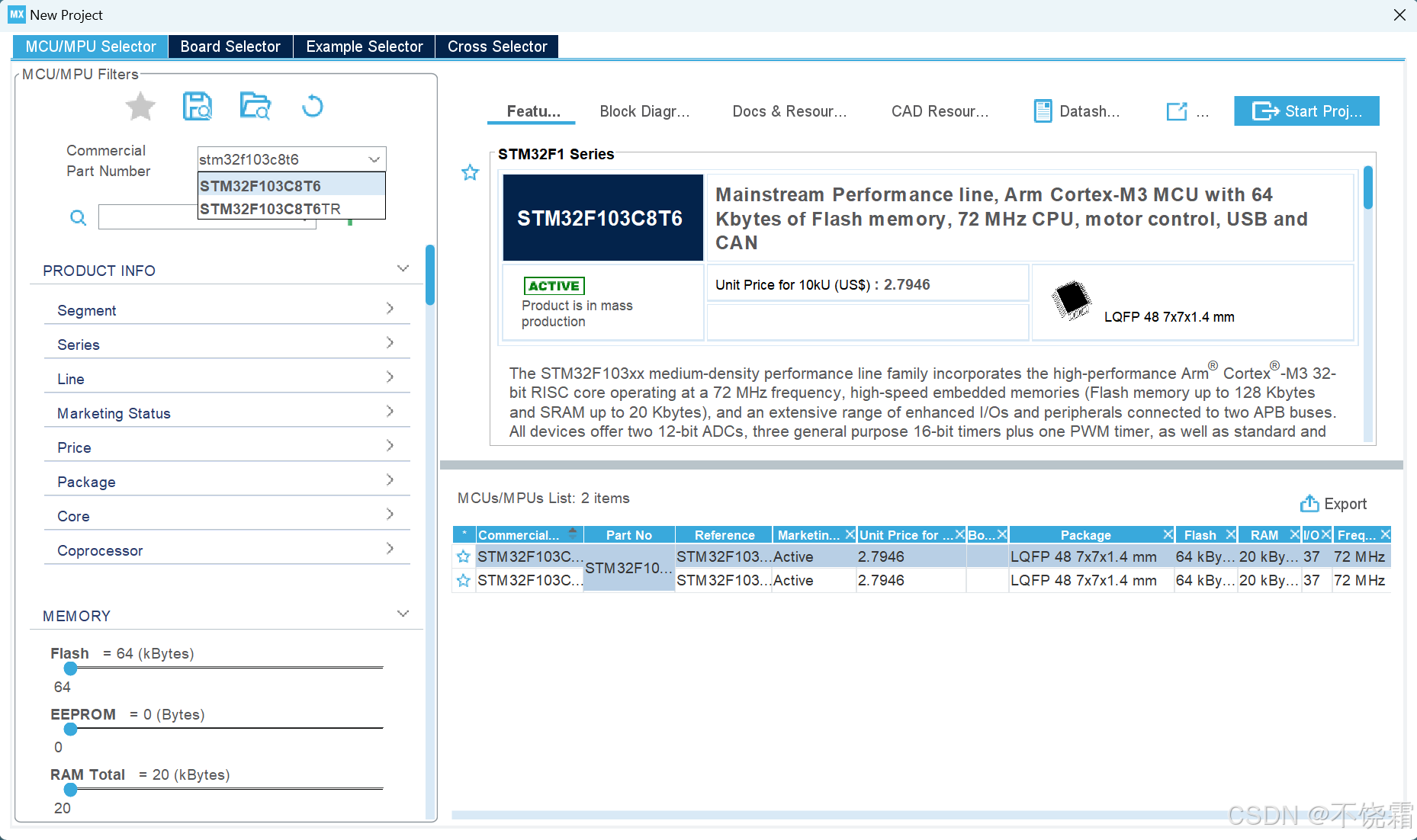Collapse the MEMORY section

point(403,614)
